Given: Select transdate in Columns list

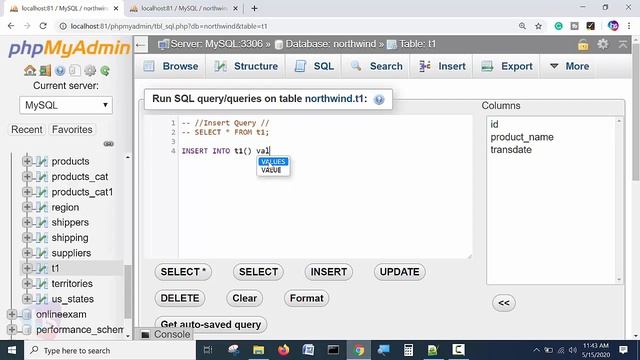Looking at the screenshot, I should click(511, 150).
